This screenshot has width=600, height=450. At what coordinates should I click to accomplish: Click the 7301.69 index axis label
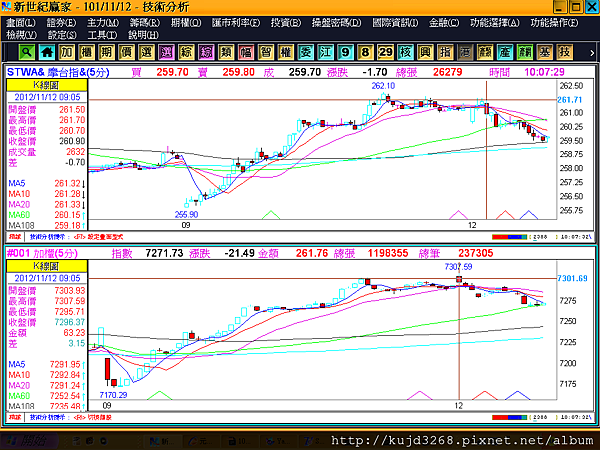coord(572,278)
